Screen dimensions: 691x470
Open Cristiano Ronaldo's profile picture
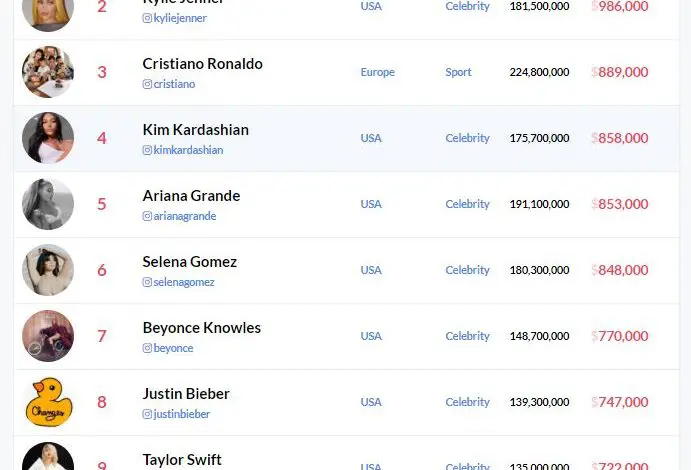pos(48,72)
